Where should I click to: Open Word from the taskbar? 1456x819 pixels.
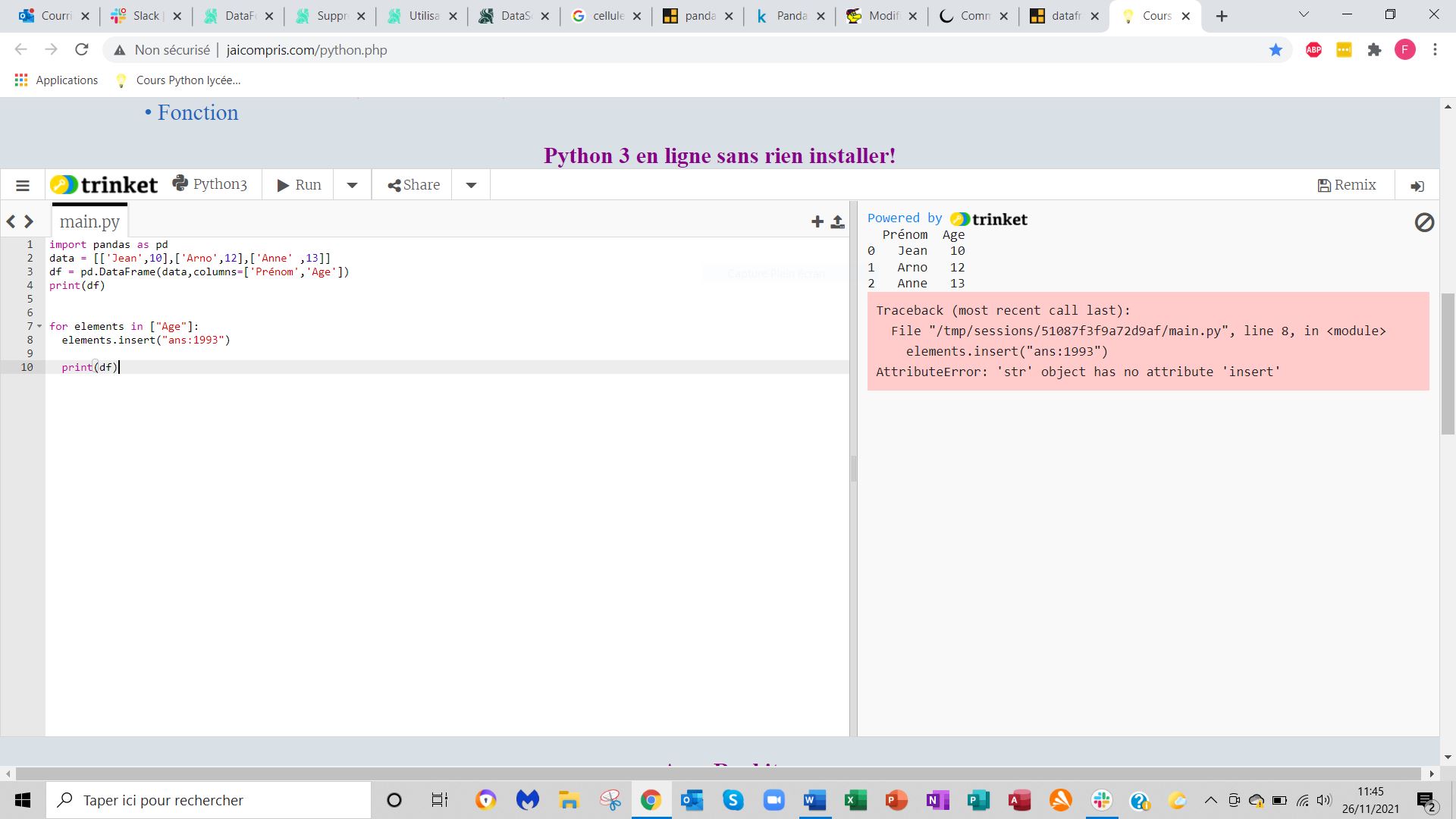814,800
